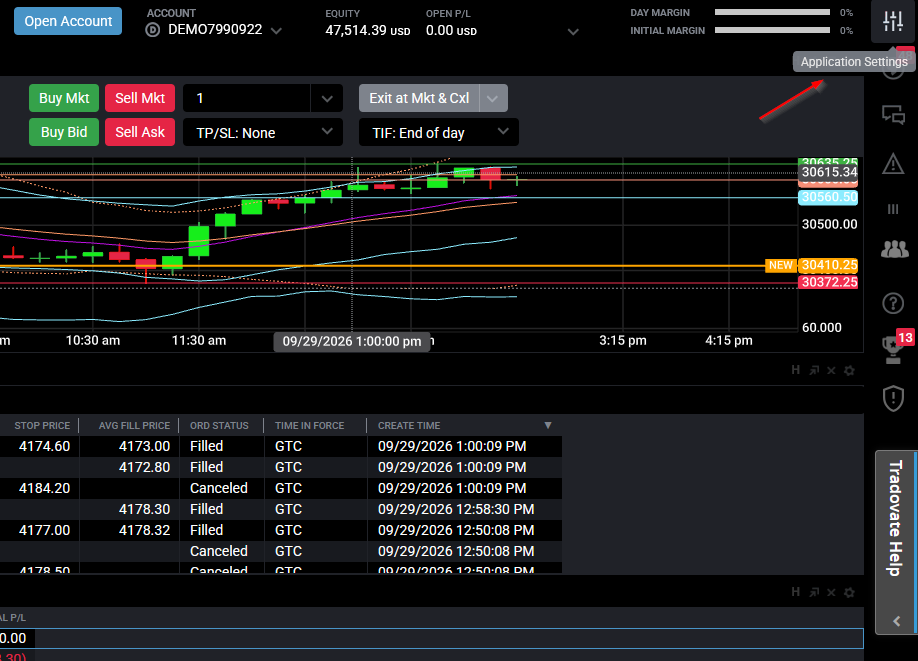
Task: Open the chat bubbles icon in sidebar
Action: [893, 114]
